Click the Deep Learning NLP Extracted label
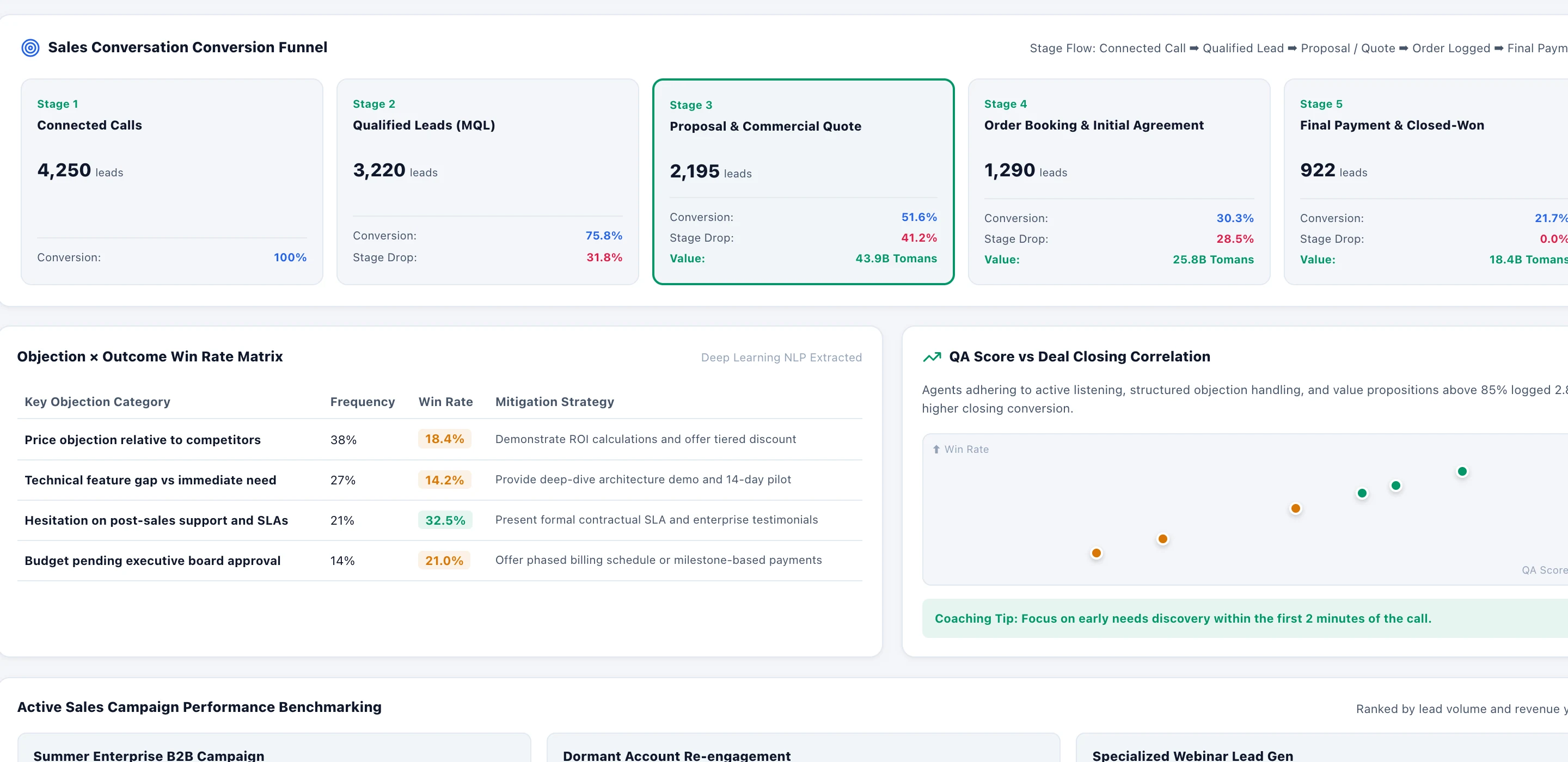Screen dimensions: 1568x762 coord(782,358)
